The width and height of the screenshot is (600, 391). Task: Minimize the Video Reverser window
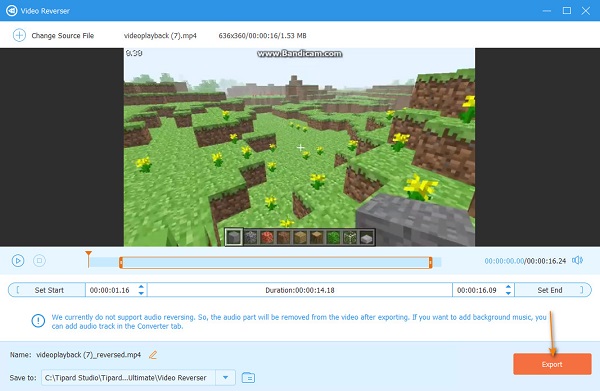[547, 11]
